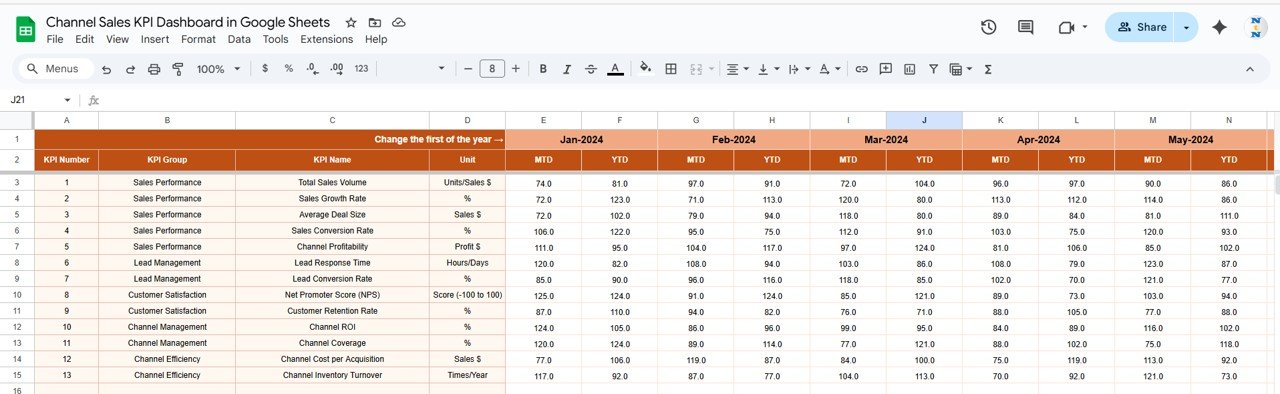
Task: Apply currency format with the $ icon
Action: (264, 69)
